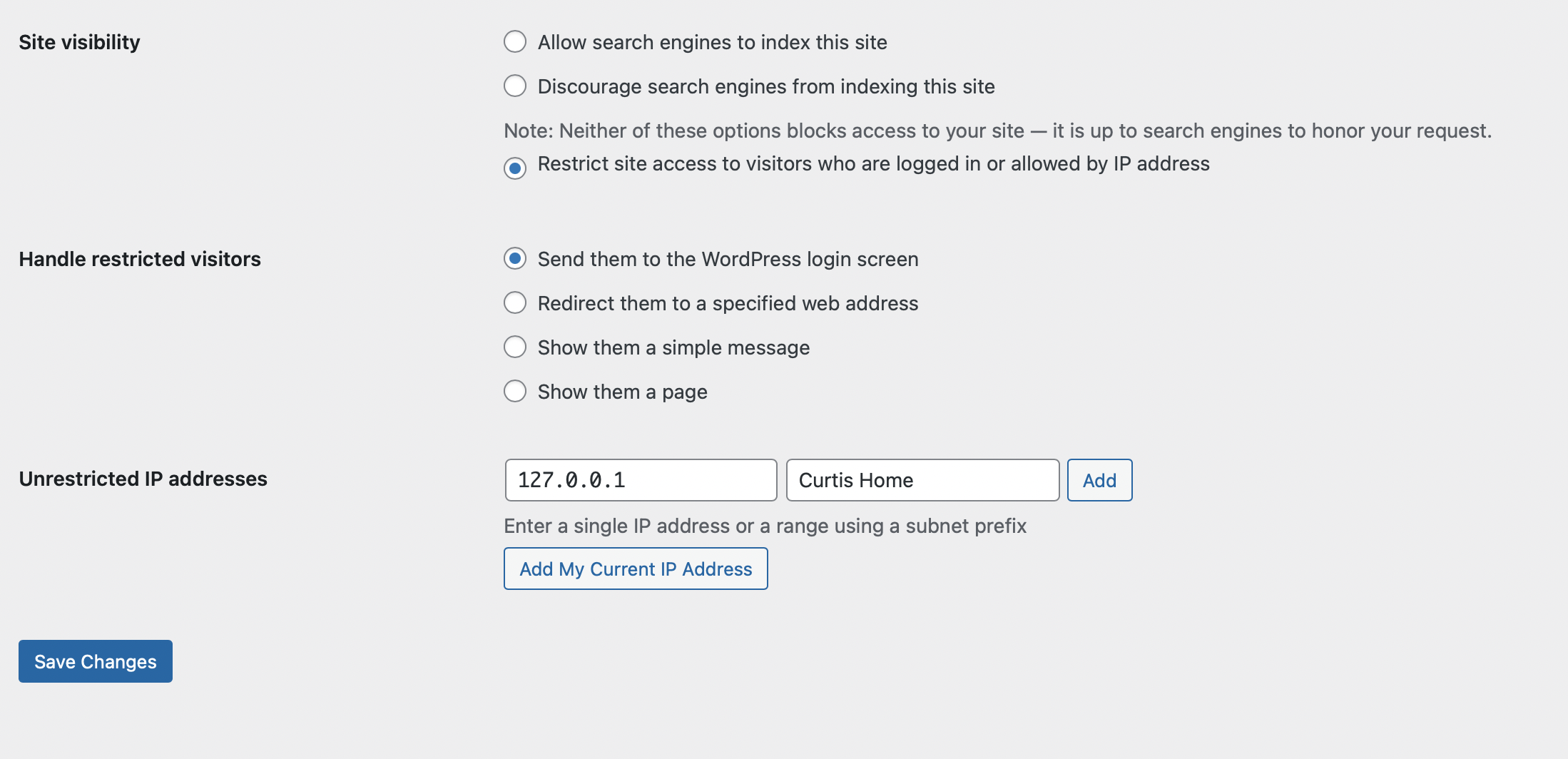The image size is (1568, 759).
Task: Choose "Discourage search engines from indexing this site"
Action: point(515,86)
